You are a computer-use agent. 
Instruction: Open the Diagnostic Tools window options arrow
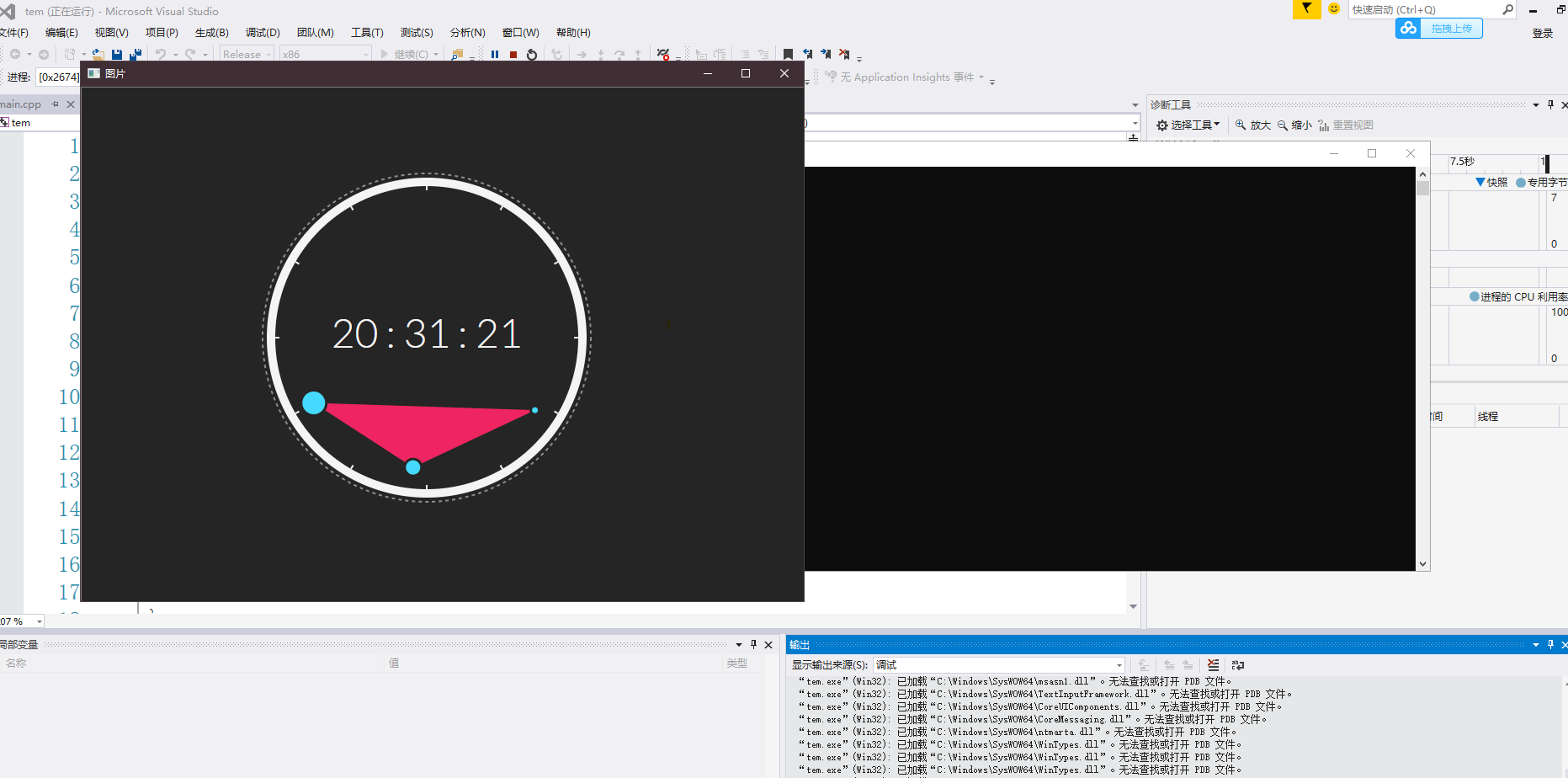[1536, 104]
